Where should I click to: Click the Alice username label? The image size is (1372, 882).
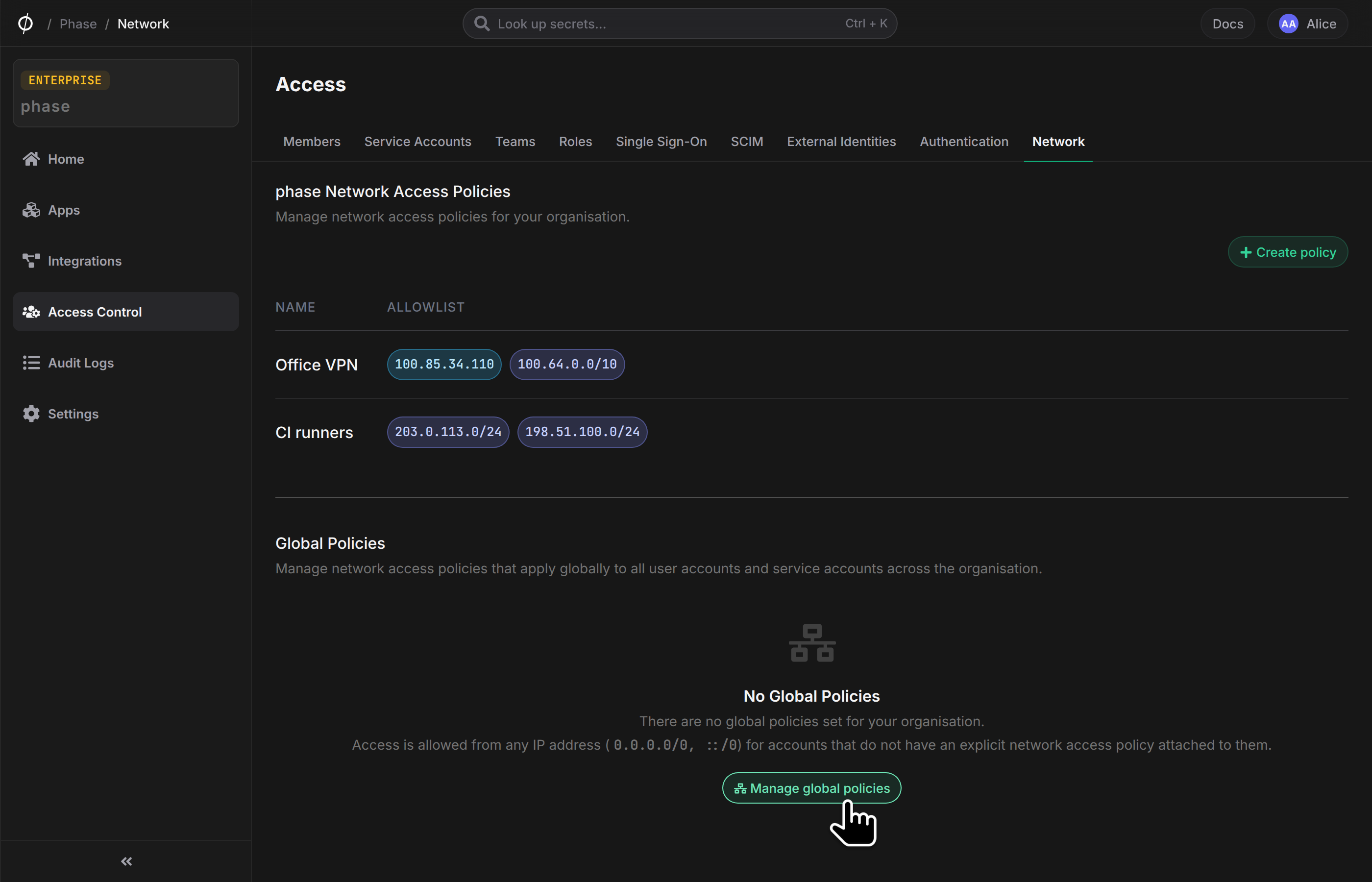pyautogui.click(x=1321, y=24)
